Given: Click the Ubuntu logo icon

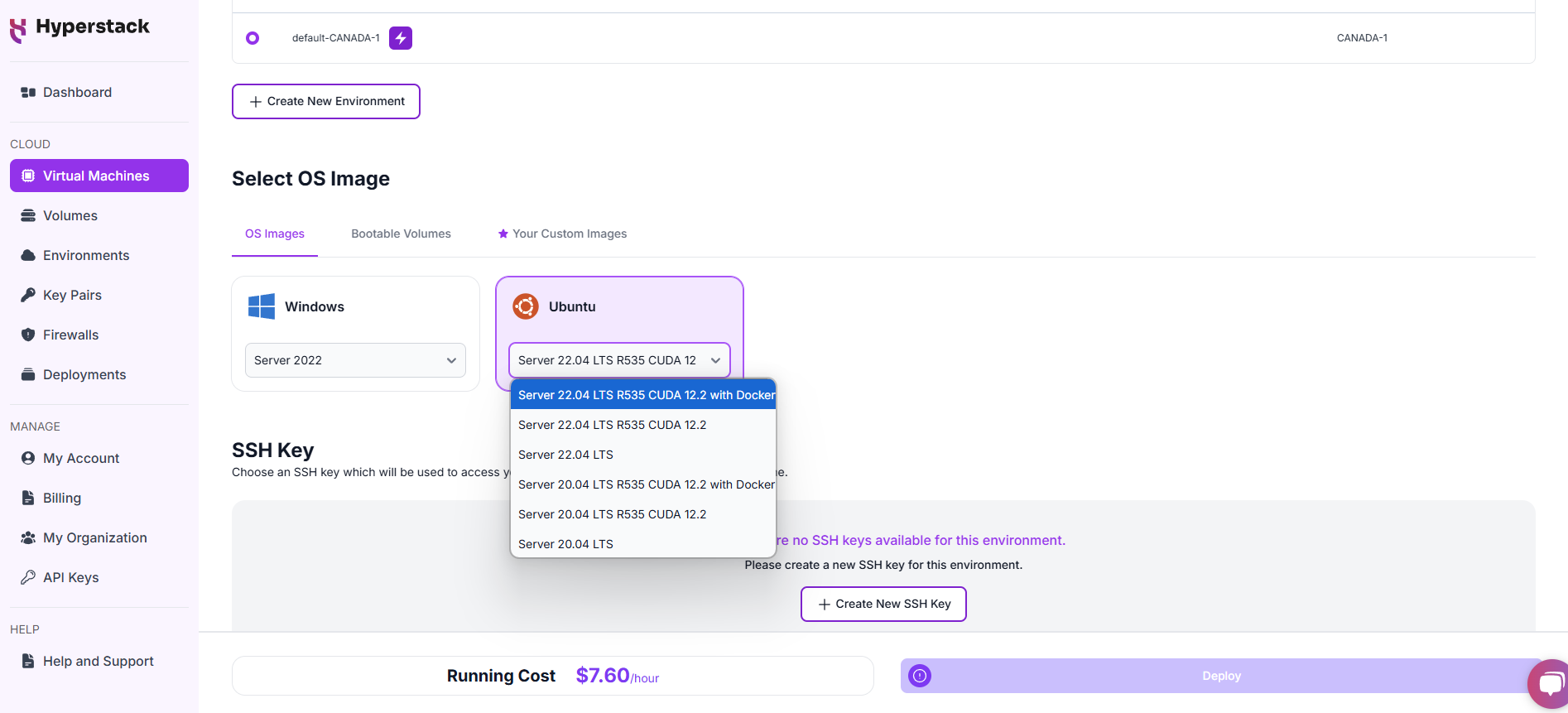Looking at the screenshot, I should pos(526,306).
